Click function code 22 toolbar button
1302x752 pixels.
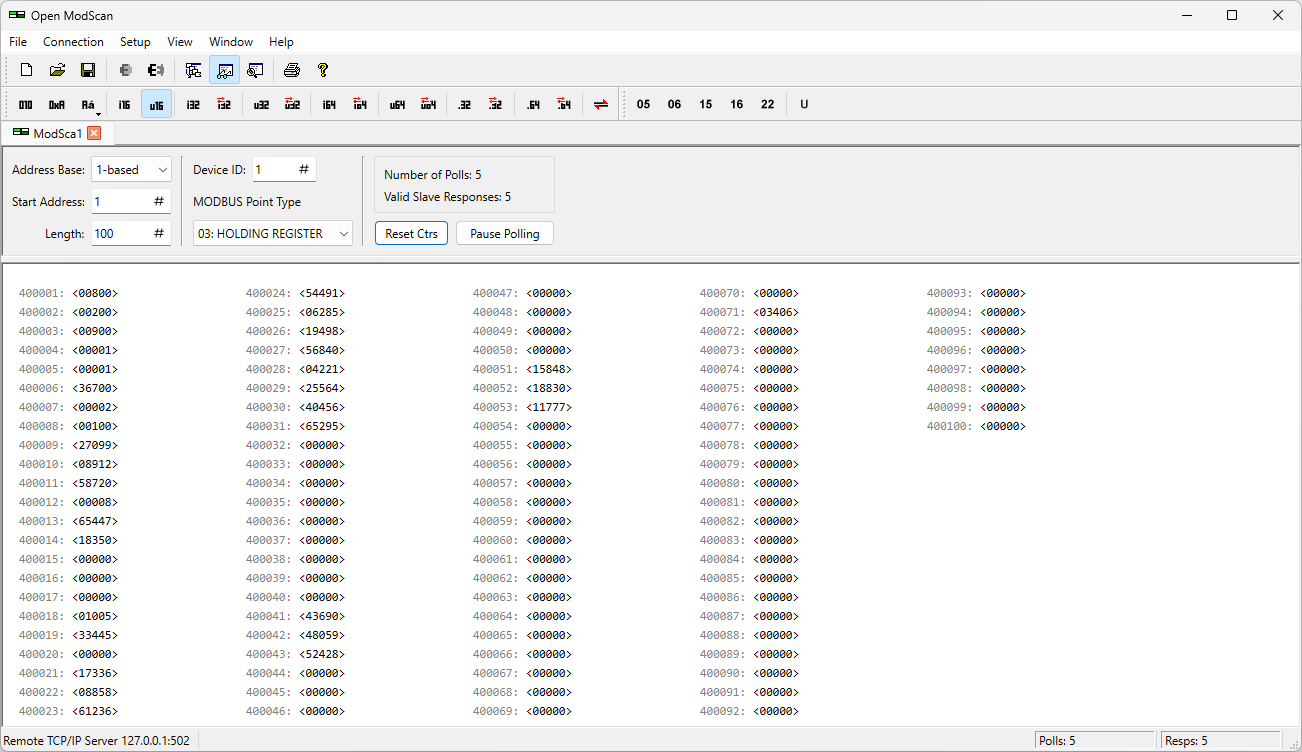[x=767, y=104]
